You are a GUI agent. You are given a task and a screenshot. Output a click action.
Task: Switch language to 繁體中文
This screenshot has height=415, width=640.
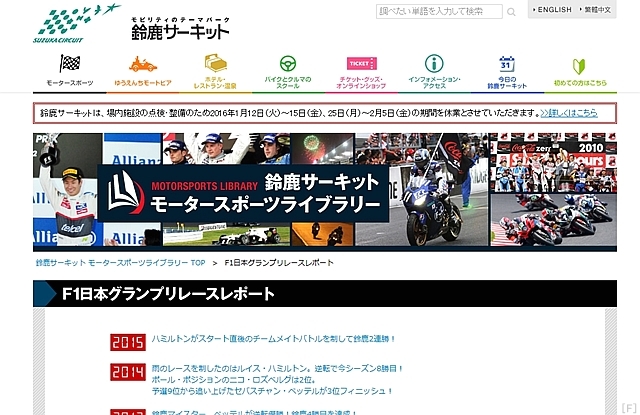(x=596, y=9)
